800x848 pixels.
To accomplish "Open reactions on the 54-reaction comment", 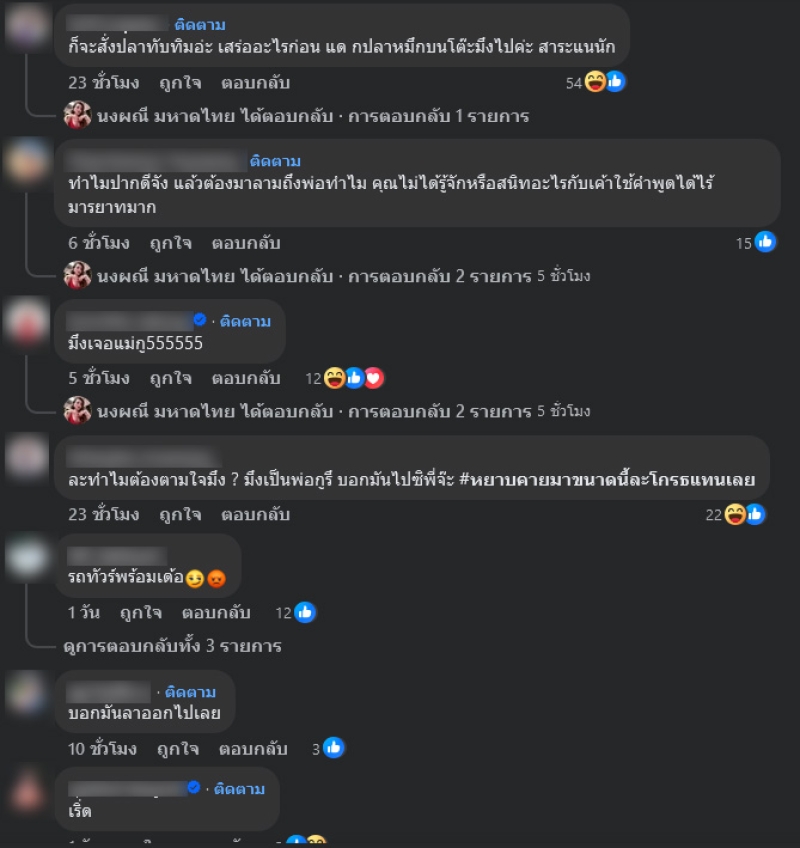I will [x=595, y=82].
